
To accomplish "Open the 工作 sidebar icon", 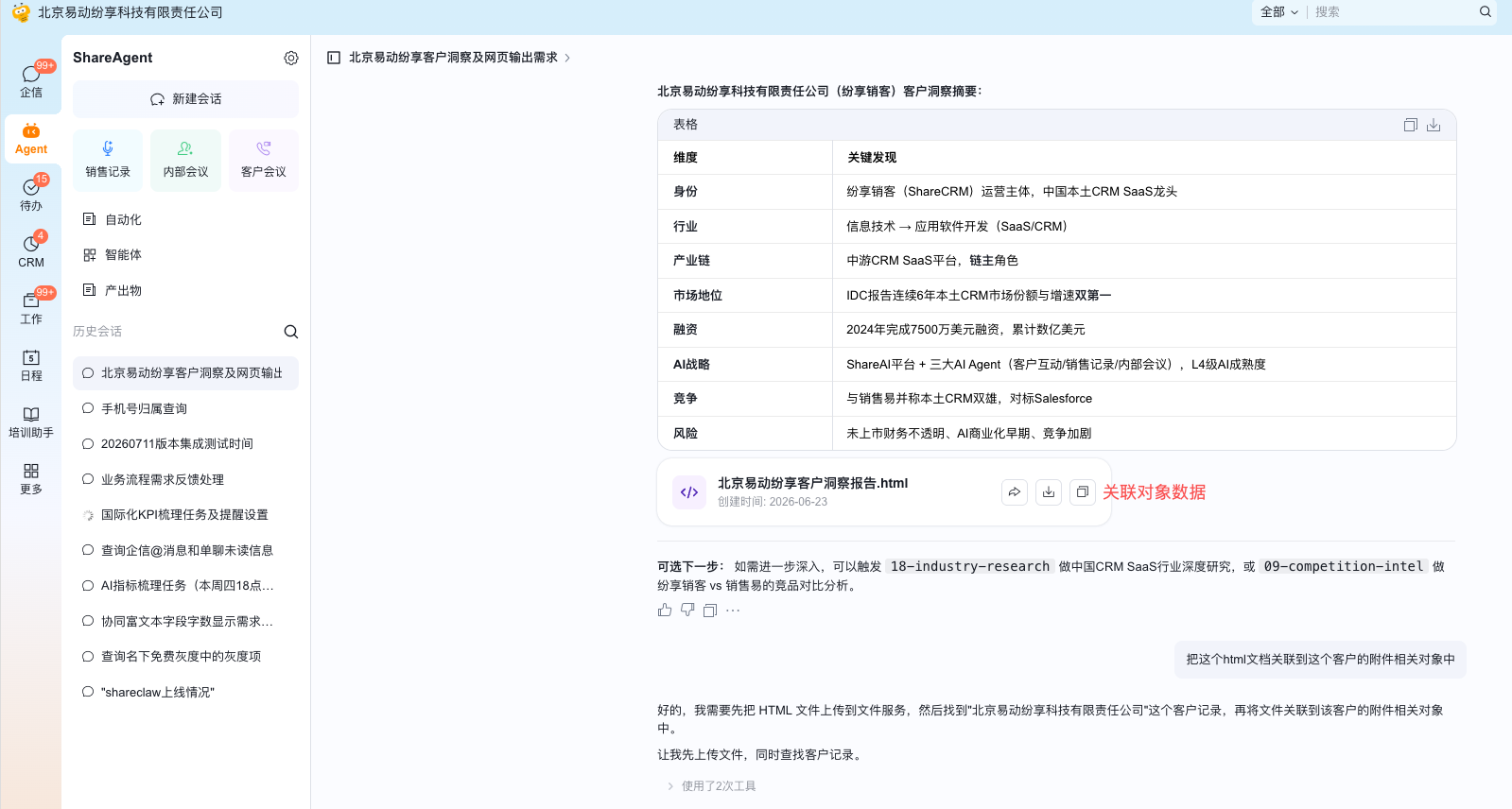I will click(31, 307).
